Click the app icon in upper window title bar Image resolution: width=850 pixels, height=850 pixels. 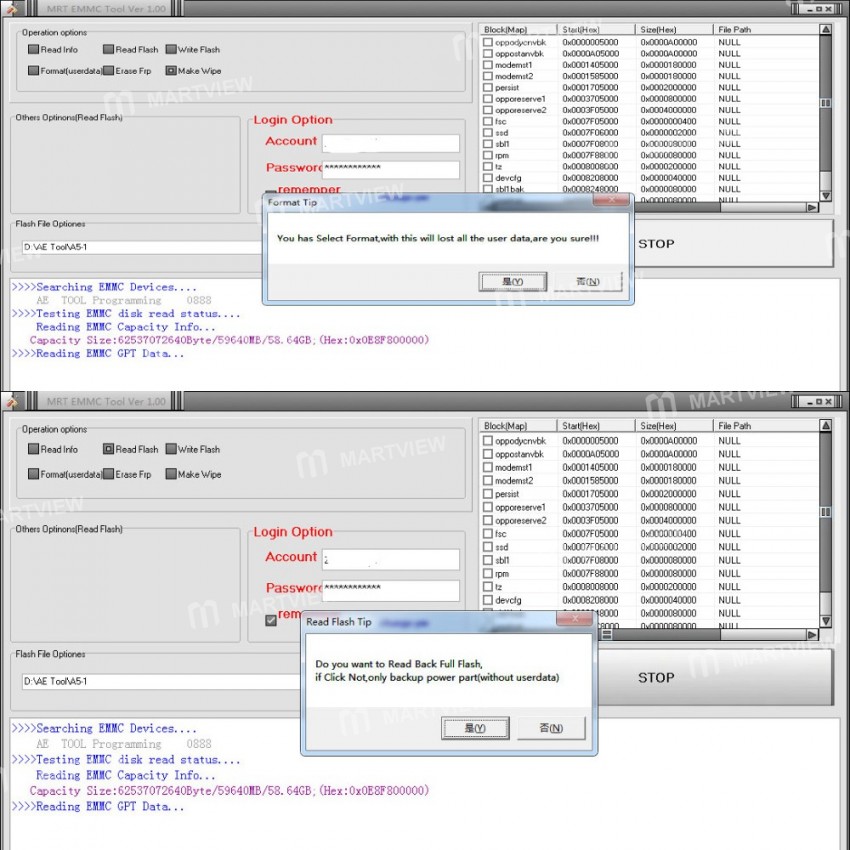11,8
